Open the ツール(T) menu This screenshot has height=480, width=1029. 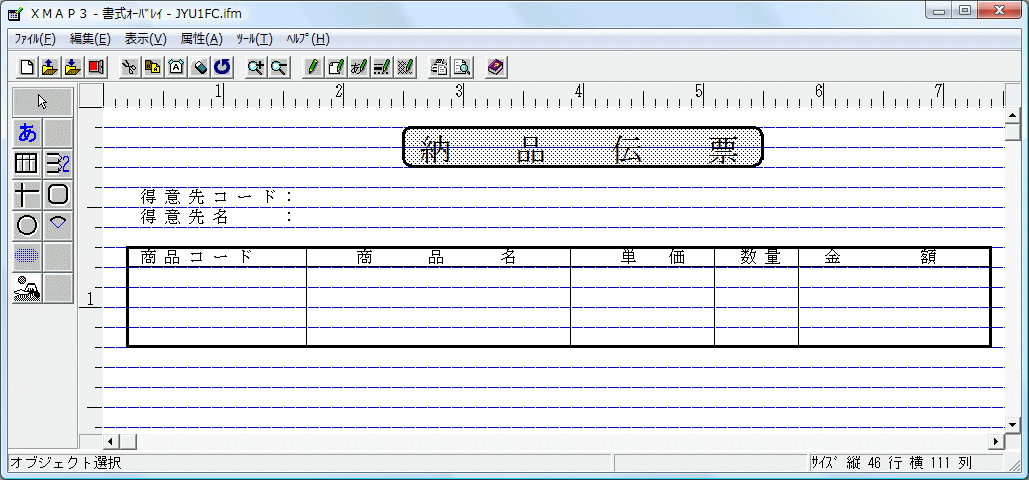[x=255, y=39]
